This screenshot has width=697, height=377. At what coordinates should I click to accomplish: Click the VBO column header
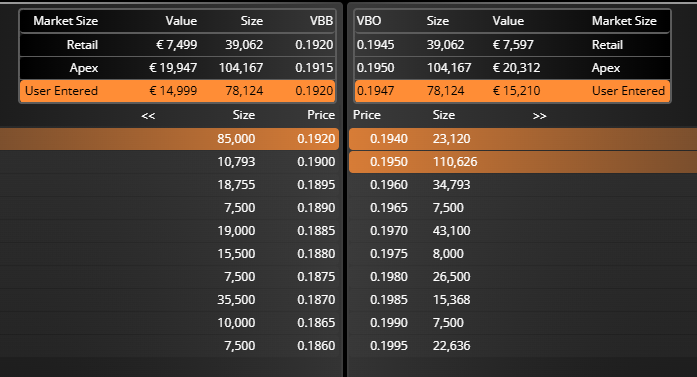(369, 21)
